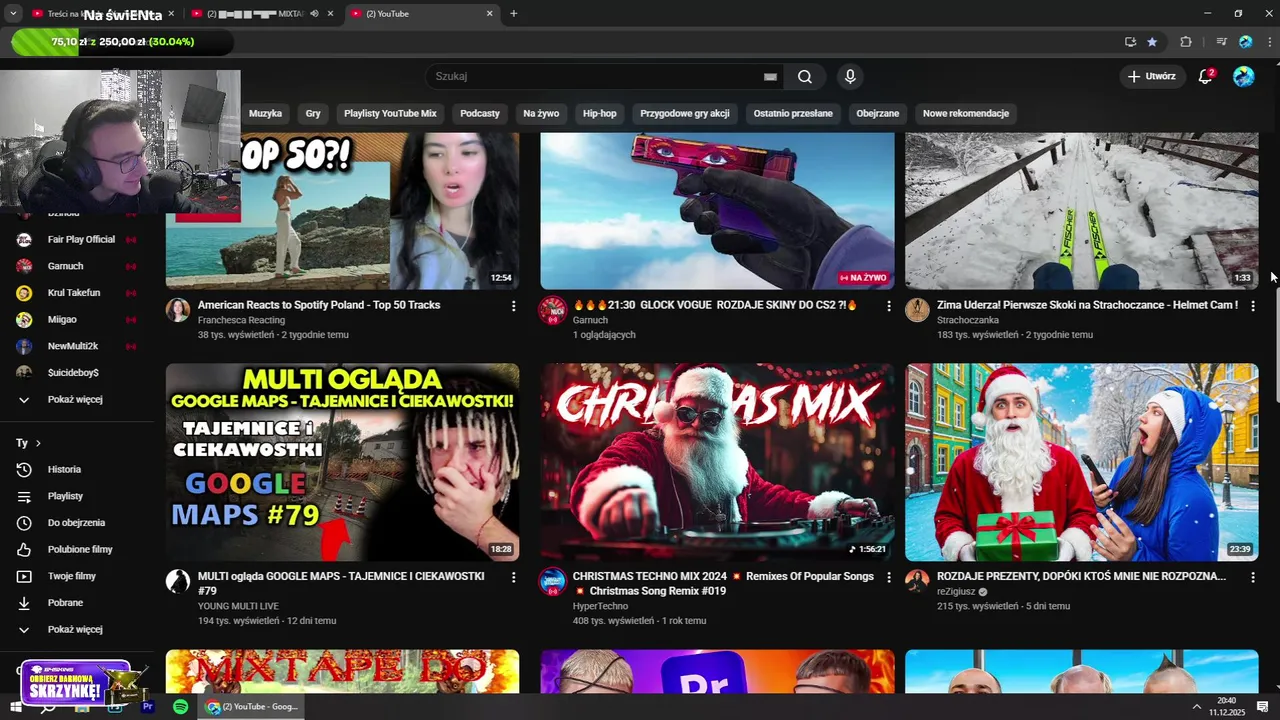Open the Chrome profile avatar in toolbar
This screenshot has height=720, width=1280.
point(1245,42)
